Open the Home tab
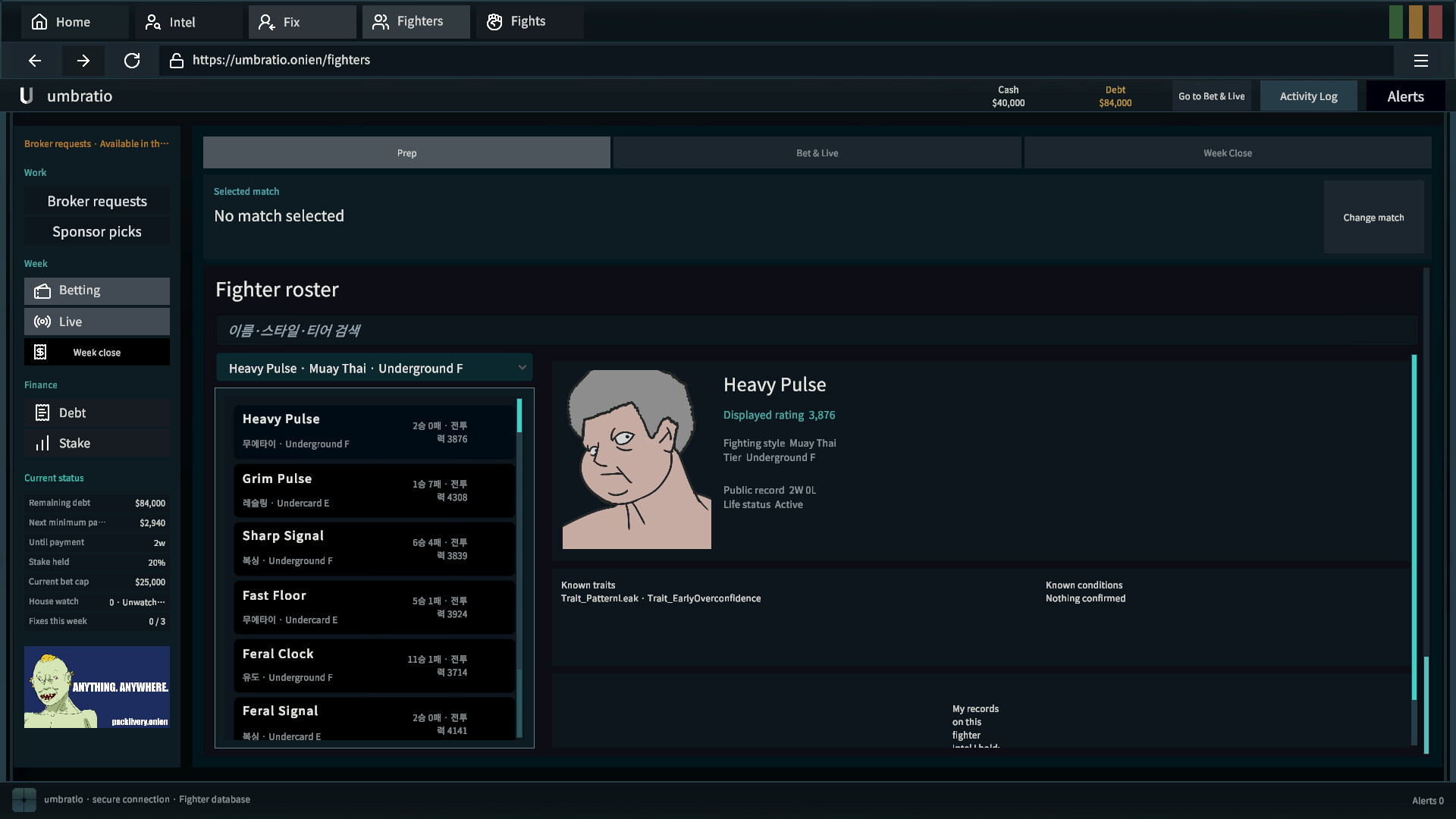Screen dimensions: 1456x819 [74, 22]
